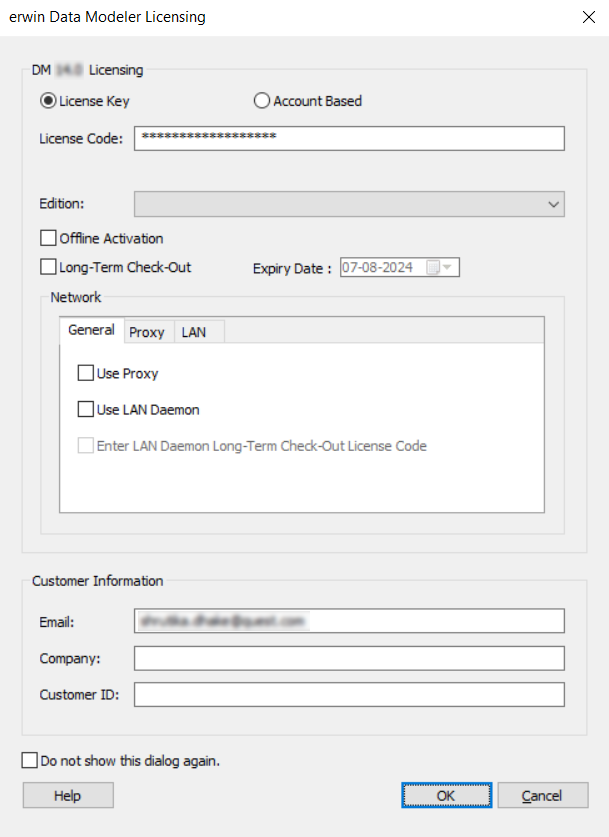Image resolution: width=609 pixels, height=837 pixels.
Task: Click the Email address field
Action: point(349,621)
